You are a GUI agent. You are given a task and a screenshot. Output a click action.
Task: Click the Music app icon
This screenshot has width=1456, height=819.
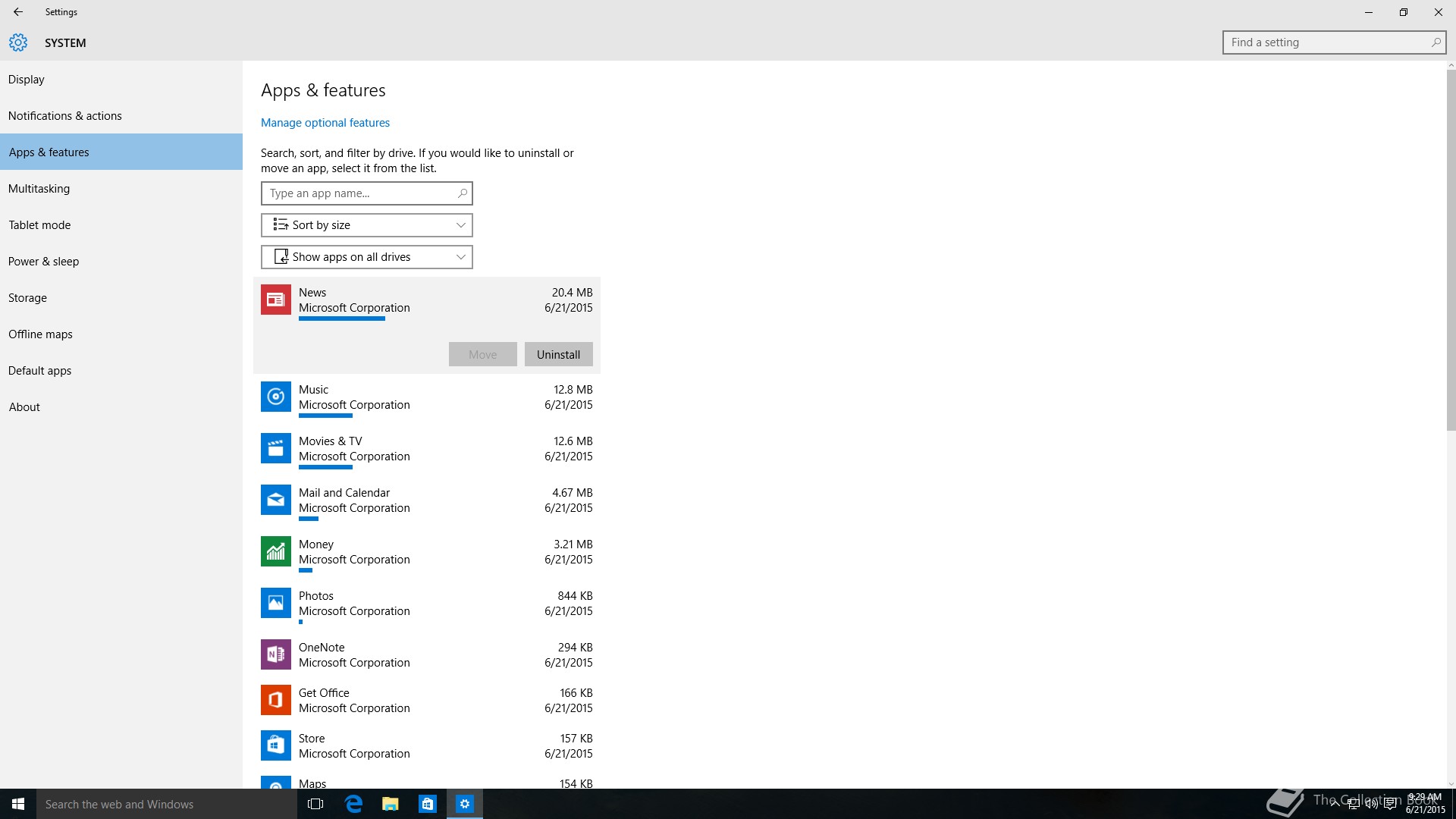click(x=276, y=397)
